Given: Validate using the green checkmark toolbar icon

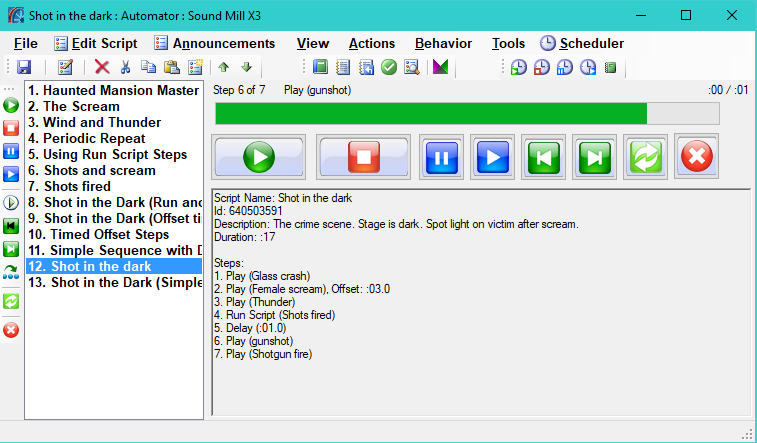Looking at the screenshot, I should [x=389, y=67].
